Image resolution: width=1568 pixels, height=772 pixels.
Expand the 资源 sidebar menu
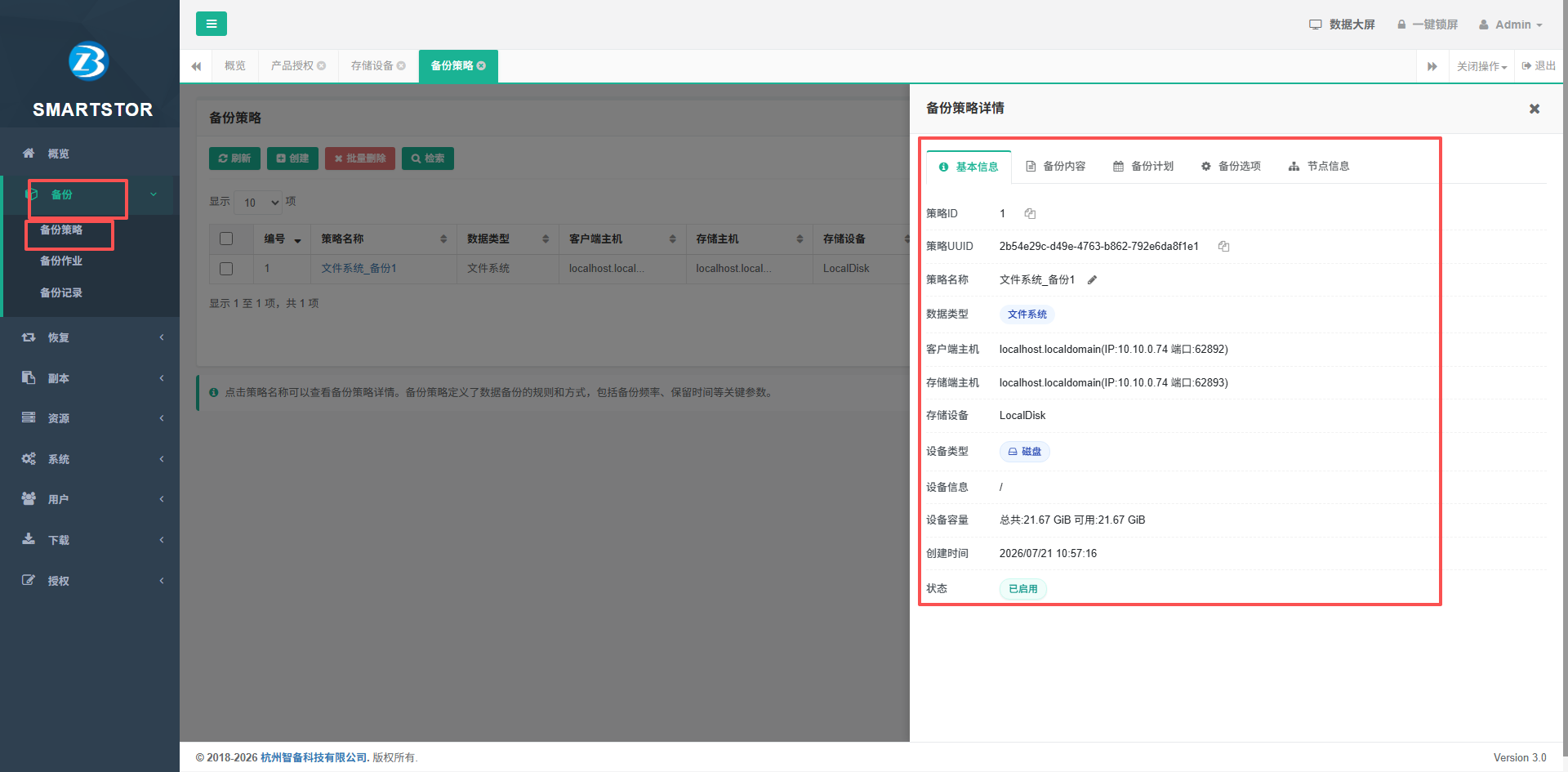coord(90,418)
